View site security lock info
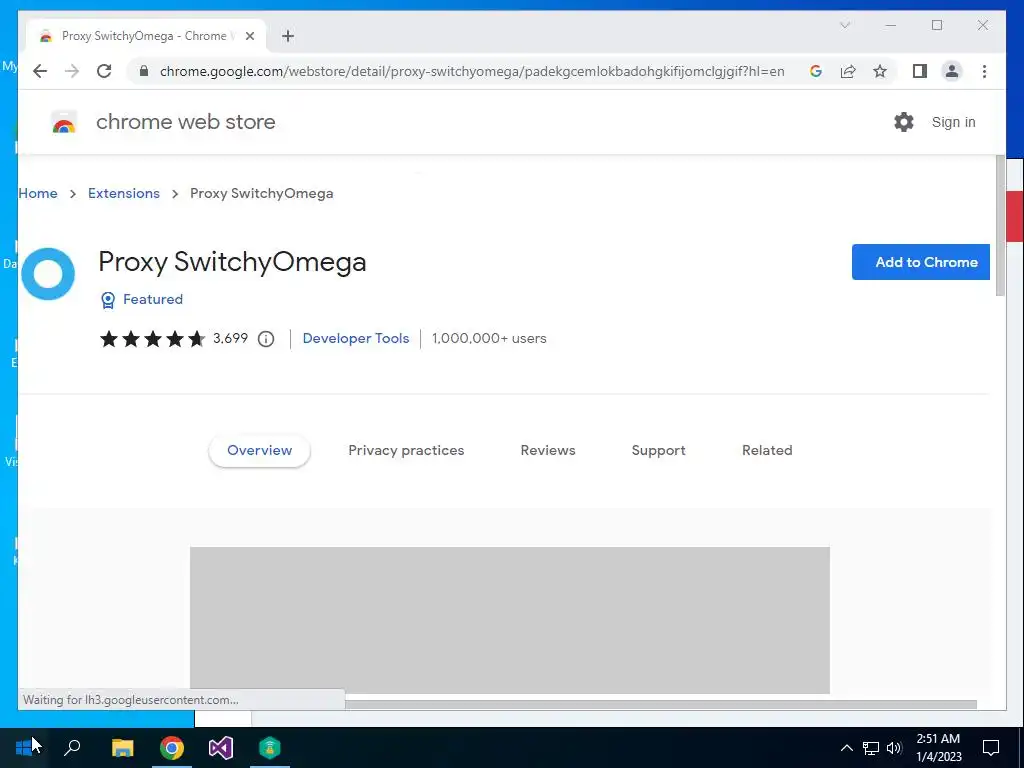Screen dimensions: 1024x768 tap(144, 71)
